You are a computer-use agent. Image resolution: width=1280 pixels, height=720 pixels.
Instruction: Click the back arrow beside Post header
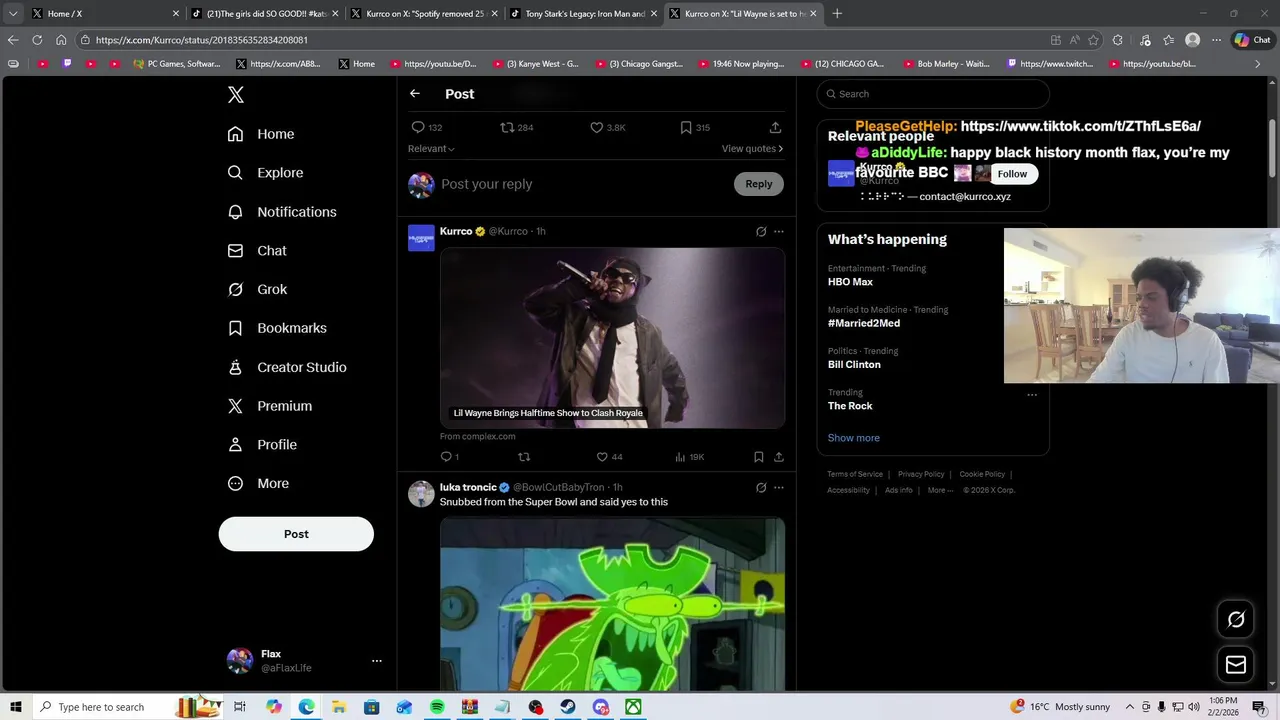coord(415,94)
